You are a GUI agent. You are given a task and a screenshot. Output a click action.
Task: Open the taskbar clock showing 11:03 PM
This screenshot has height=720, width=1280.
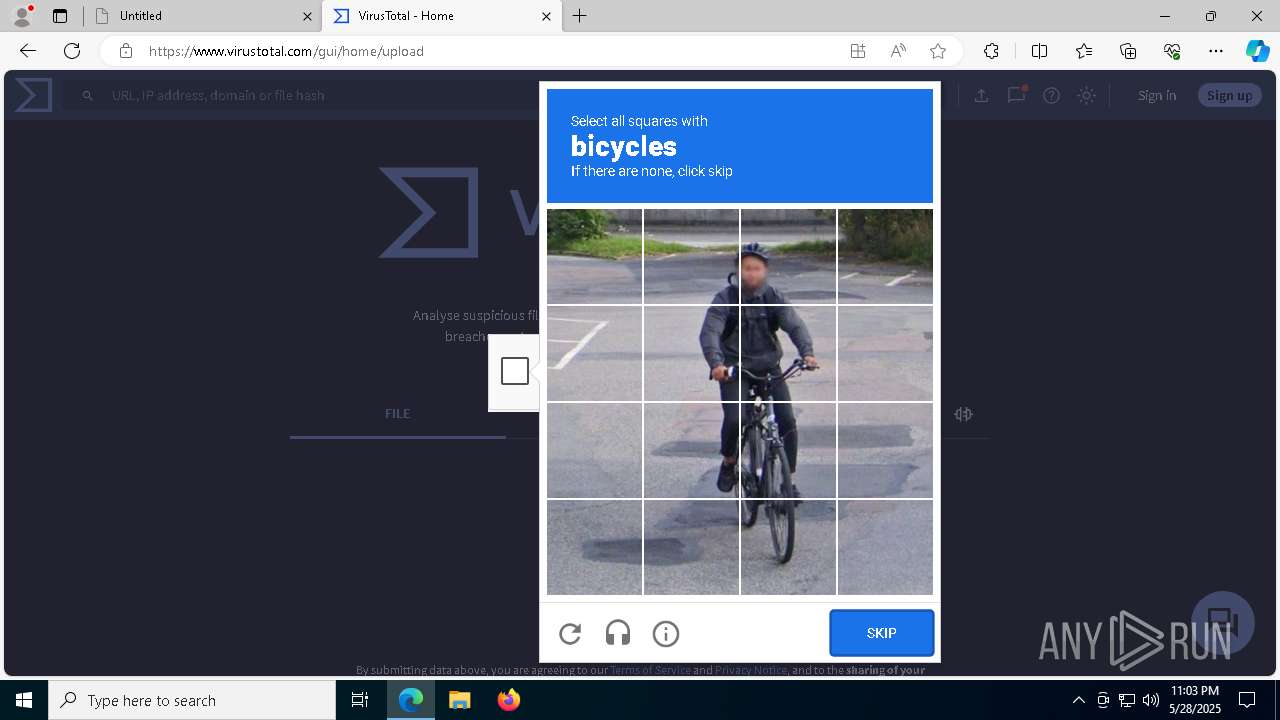pyautogui.click(x=1195, y=700)
